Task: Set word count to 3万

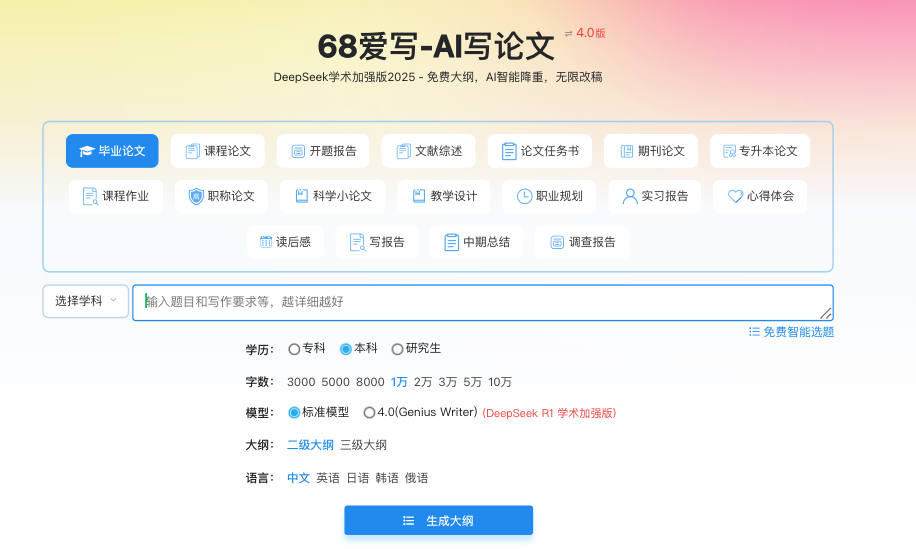Action: click(447, 382)
